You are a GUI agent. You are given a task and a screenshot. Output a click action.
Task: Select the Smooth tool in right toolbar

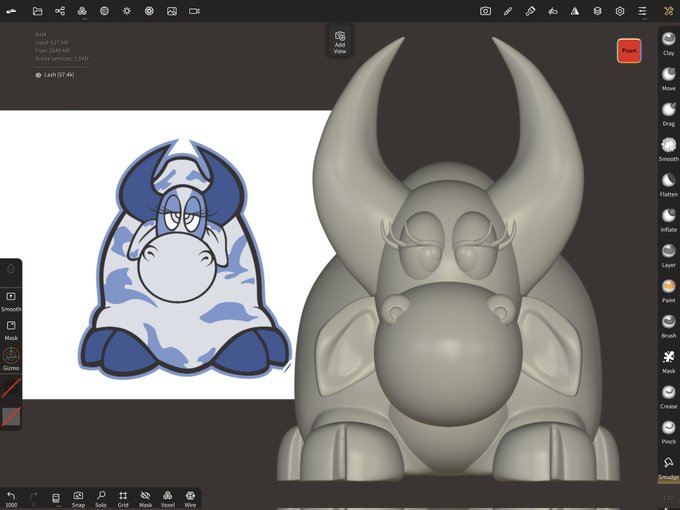[x=668, y=149]
